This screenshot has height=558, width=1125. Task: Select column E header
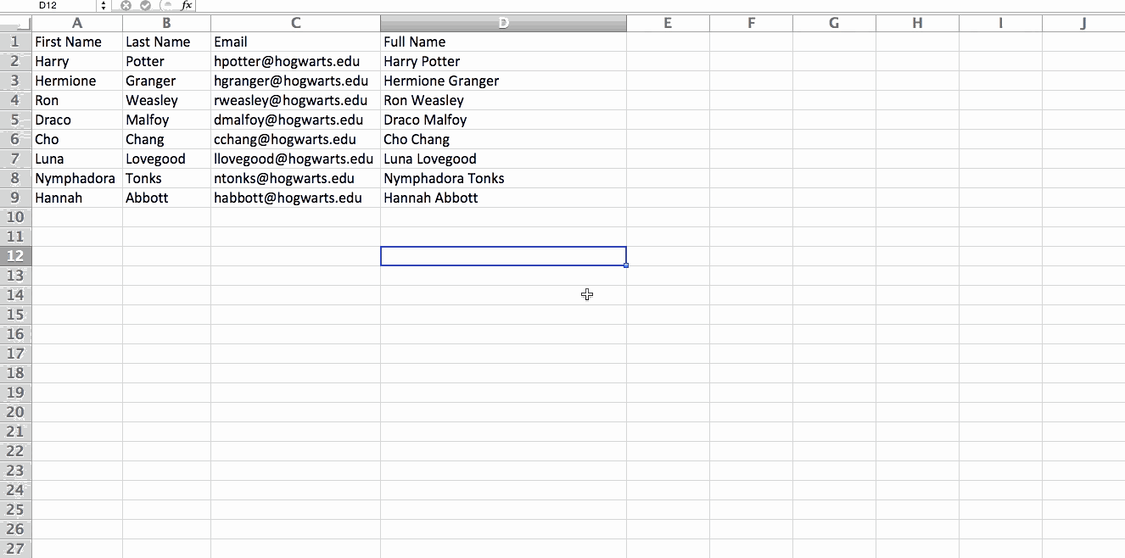pos(668,24)
